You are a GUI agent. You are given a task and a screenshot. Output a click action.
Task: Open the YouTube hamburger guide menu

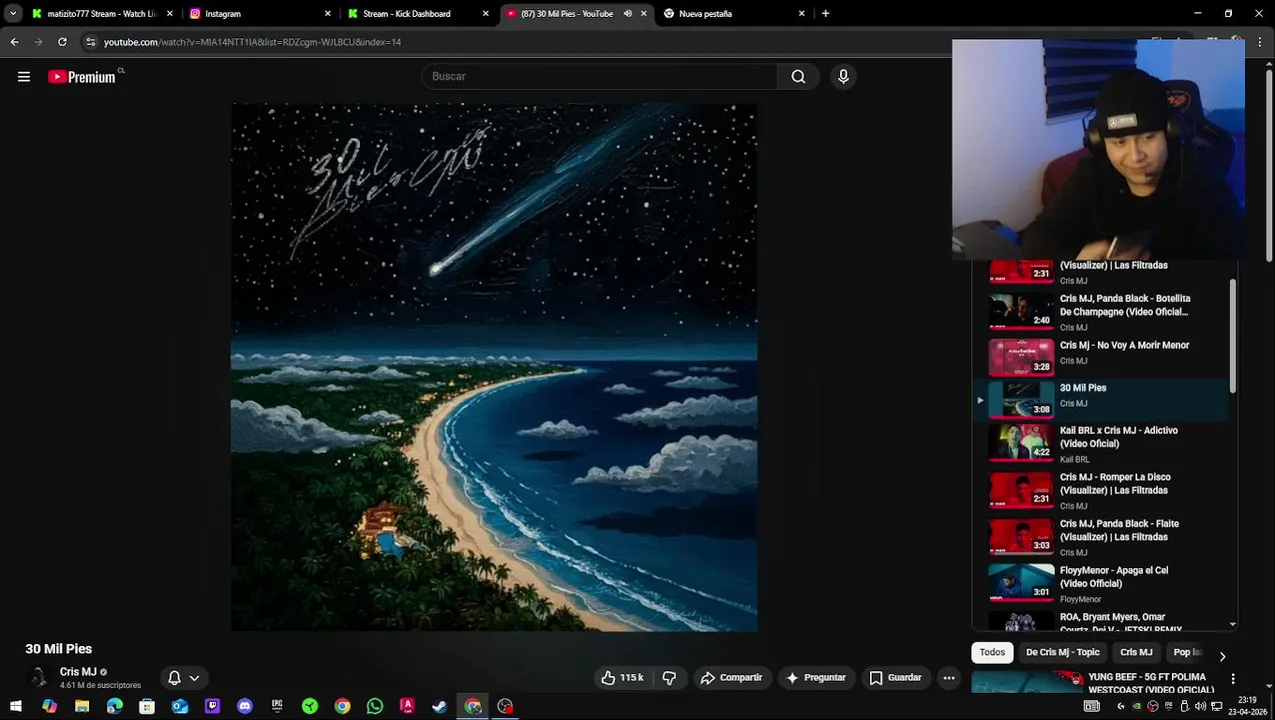coord(24,76)
